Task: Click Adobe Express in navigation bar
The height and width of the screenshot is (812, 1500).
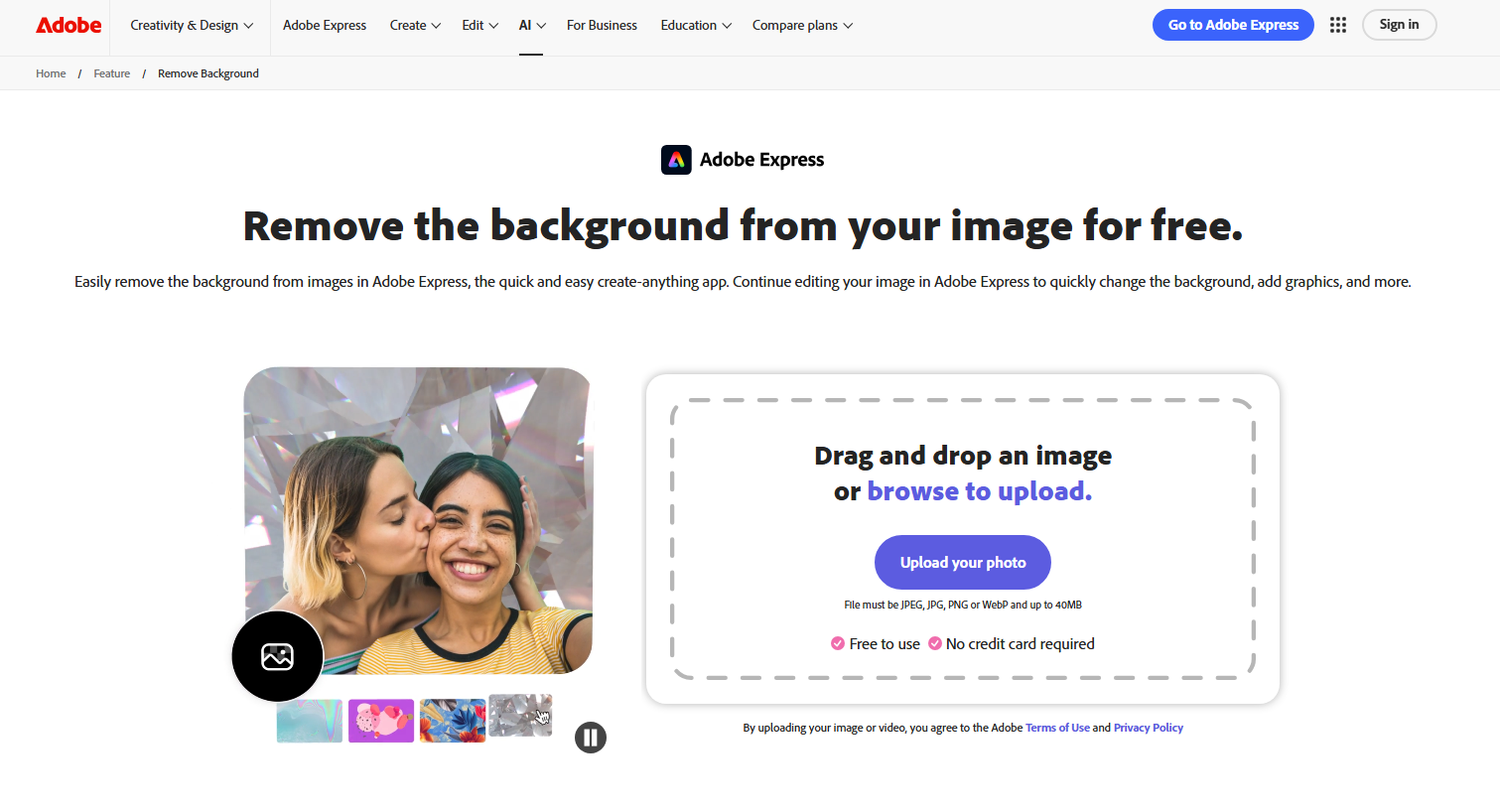Action: tap(325, 25)
